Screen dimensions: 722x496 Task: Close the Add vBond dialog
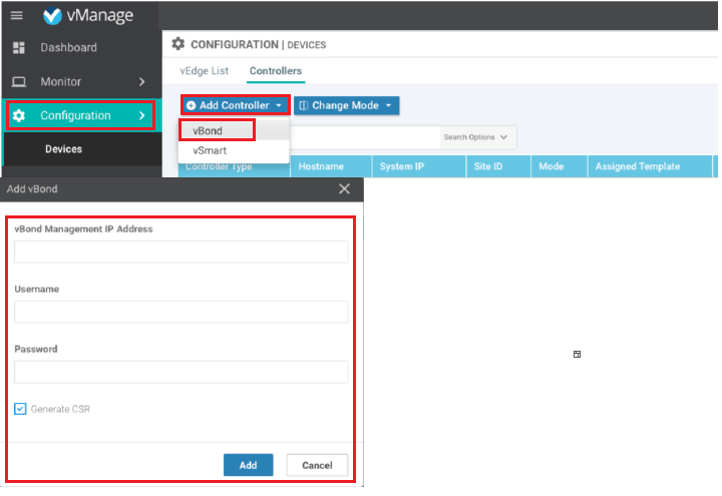click(344, 189)
